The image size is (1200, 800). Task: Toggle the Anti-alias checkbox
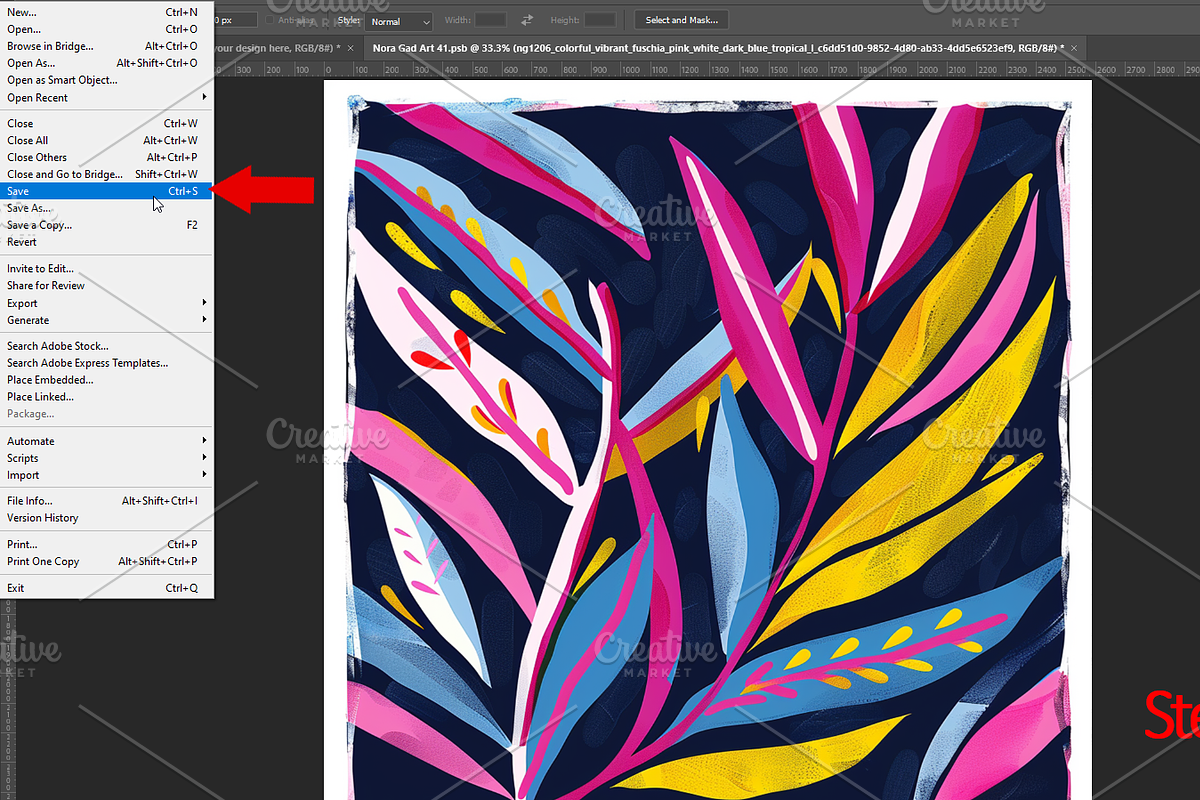(x=271, y=20)
